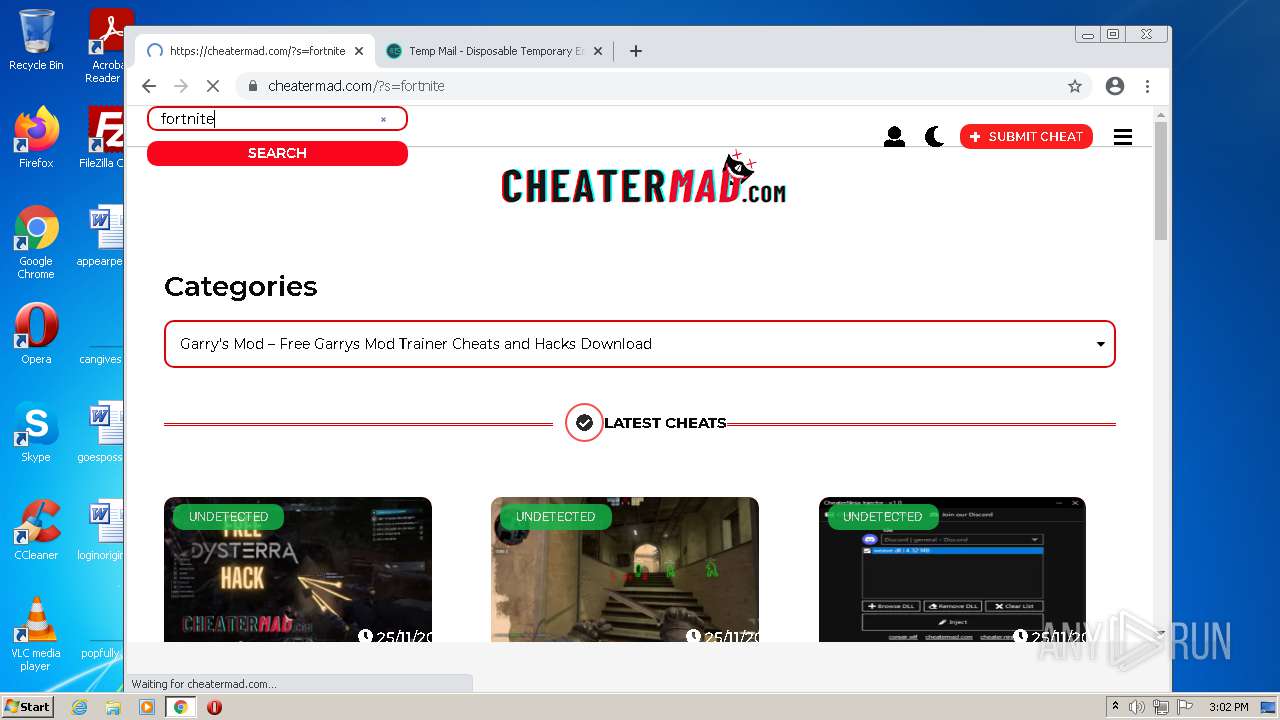The width and height of the screenshot is (1280, 720).
Task: Open File Explorer from taskbar
Action: click(113, 707)
